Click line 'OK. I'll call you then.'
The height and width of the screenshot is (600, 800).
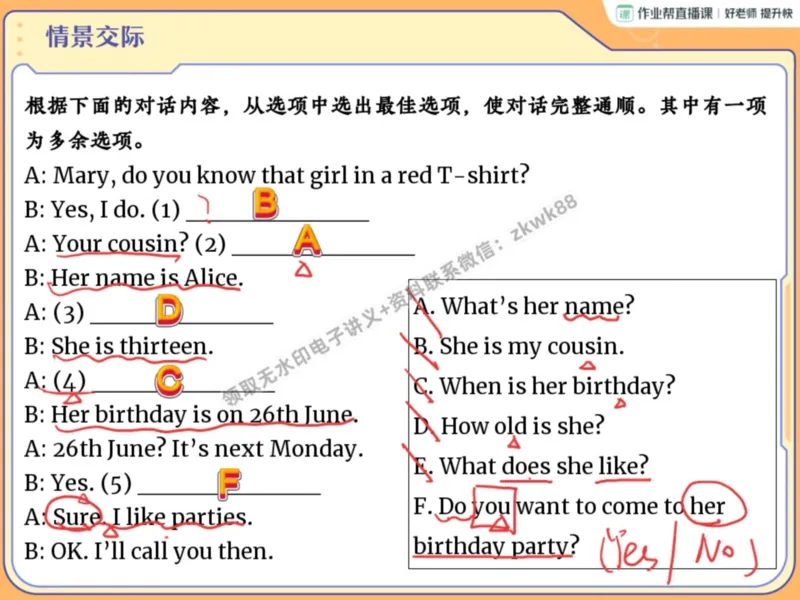point(149,552)
